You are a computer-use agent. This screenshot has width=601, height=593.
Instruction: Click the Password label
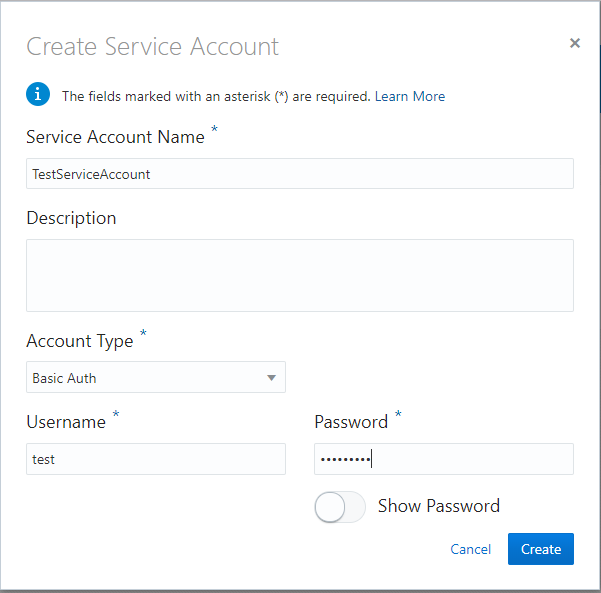[x=351, y=422]
